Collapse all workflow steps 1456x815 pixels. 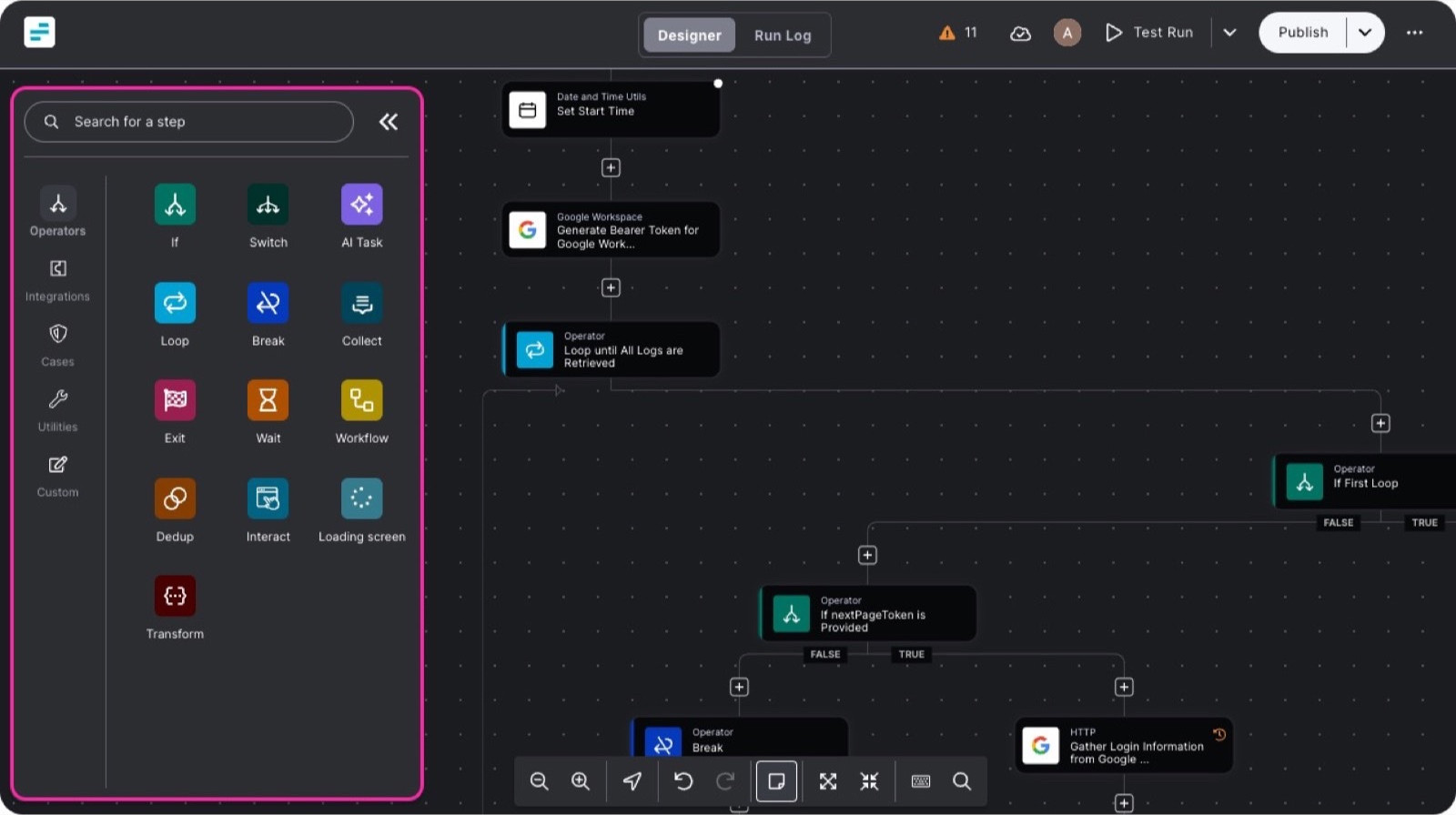point(870,781)
